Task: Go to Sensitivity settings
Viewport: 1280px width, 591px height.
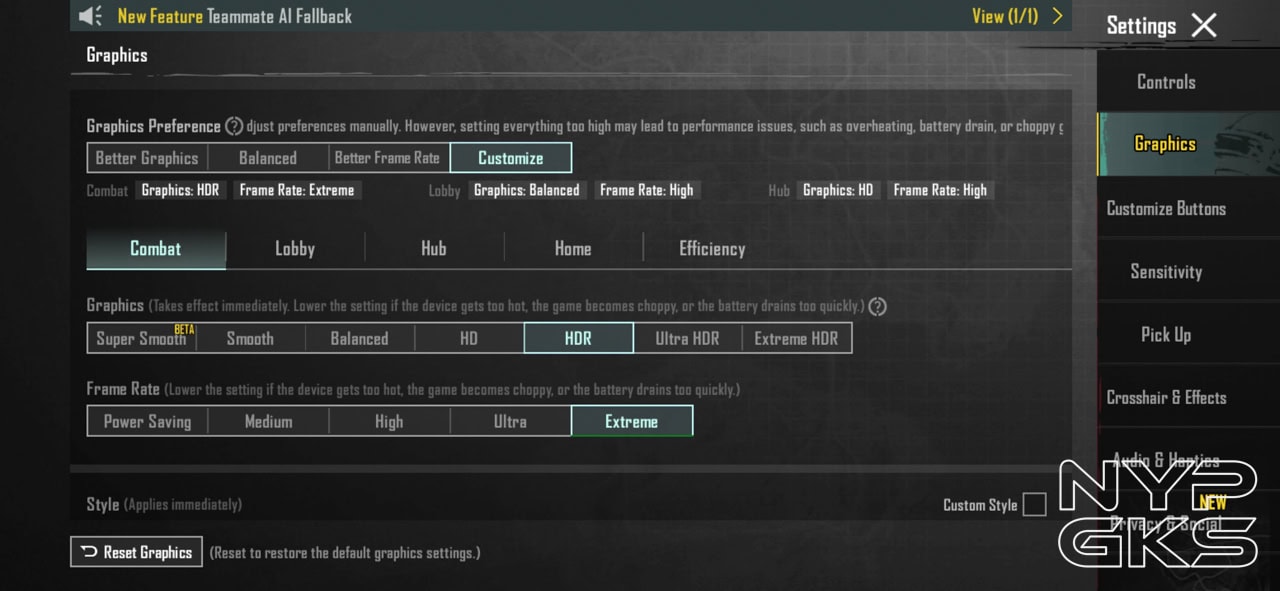Action: tap(1166, 271)
